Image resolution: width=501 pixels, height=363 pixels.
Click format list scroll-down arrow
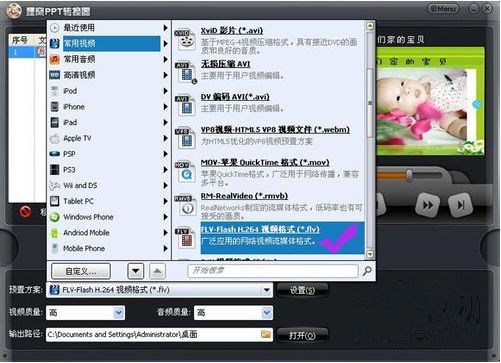[x=369, y=255]
